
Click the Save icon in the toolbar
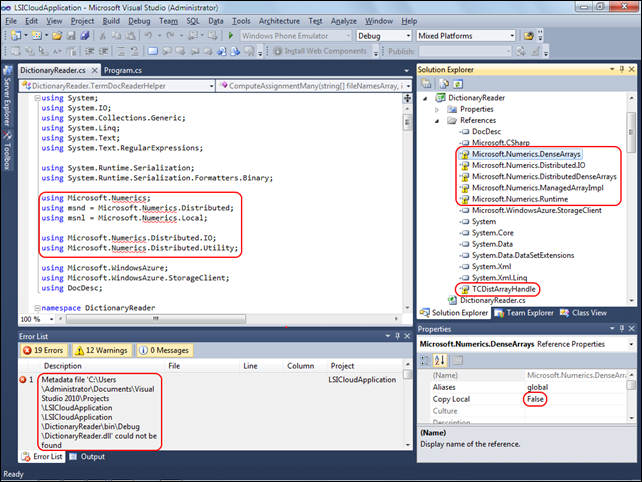(71, 36)
